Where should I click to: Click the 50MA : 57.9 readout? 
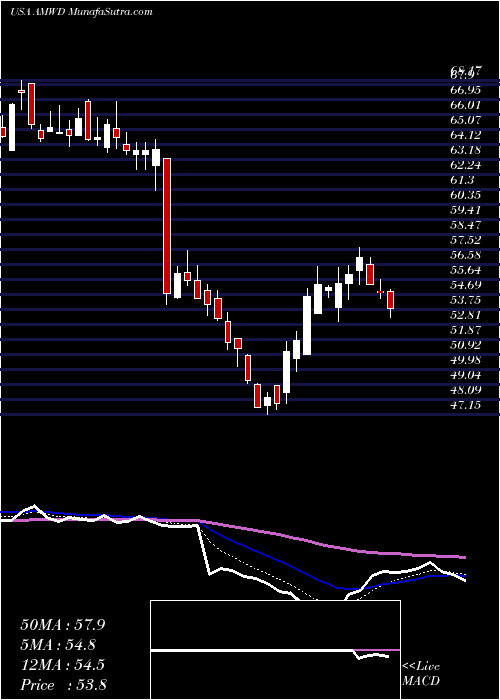[63, 625]
